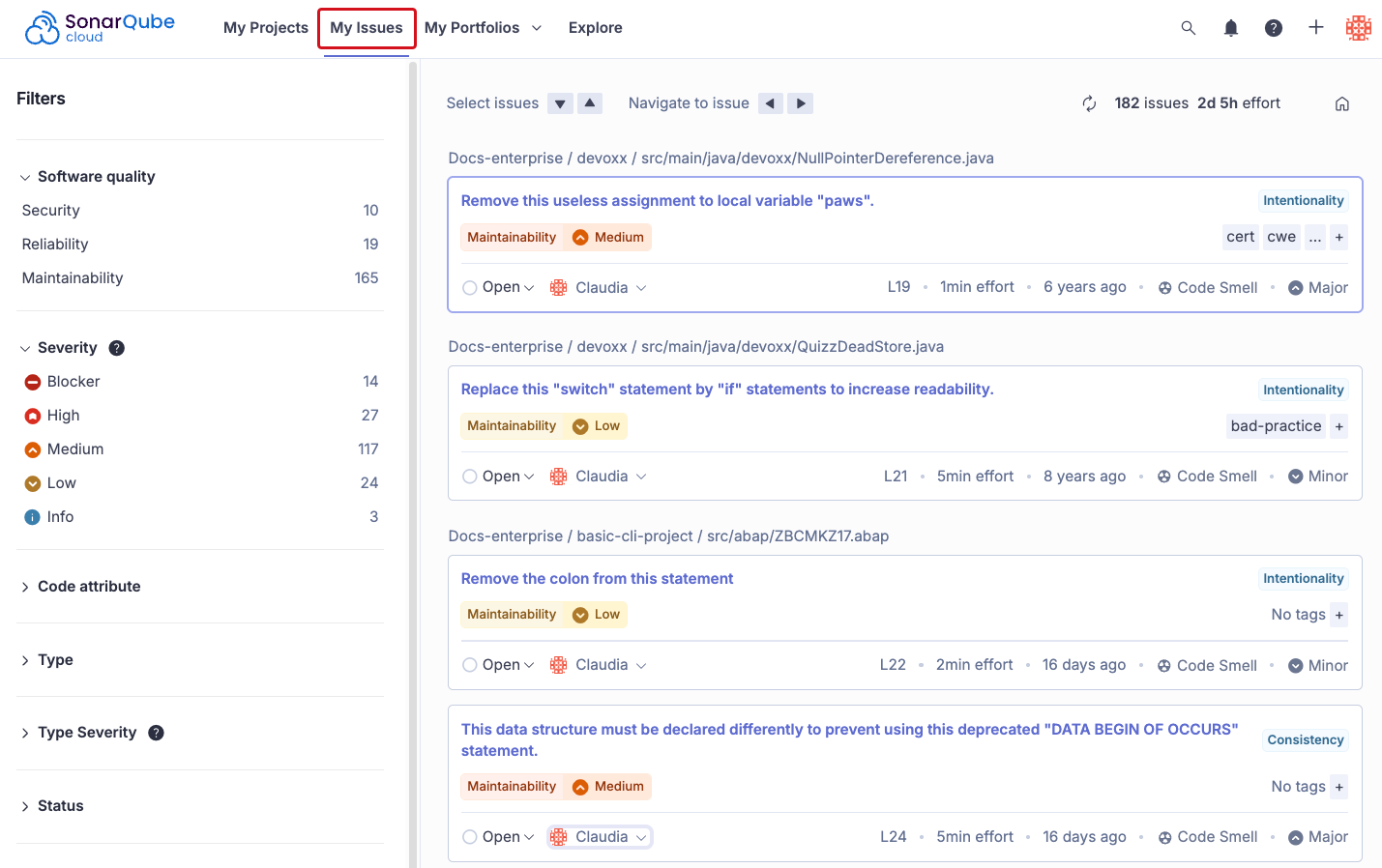Viewport: 1382px width, 868px height.
Task: Open QuizzDeadStore.java file path
Action: click(792, 347)
